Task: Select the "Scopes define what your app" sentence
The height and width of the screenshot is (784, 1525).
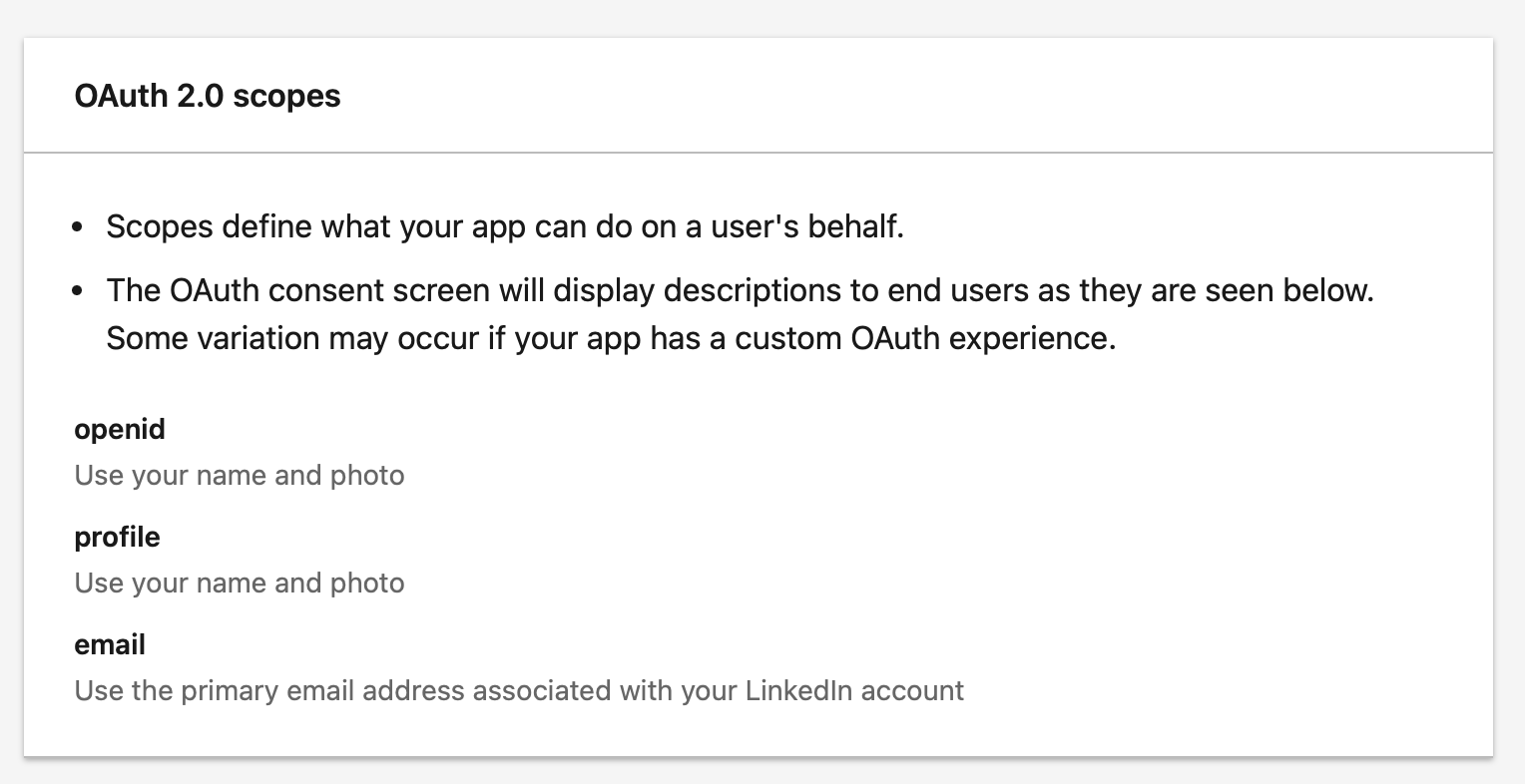Action: 505,226
